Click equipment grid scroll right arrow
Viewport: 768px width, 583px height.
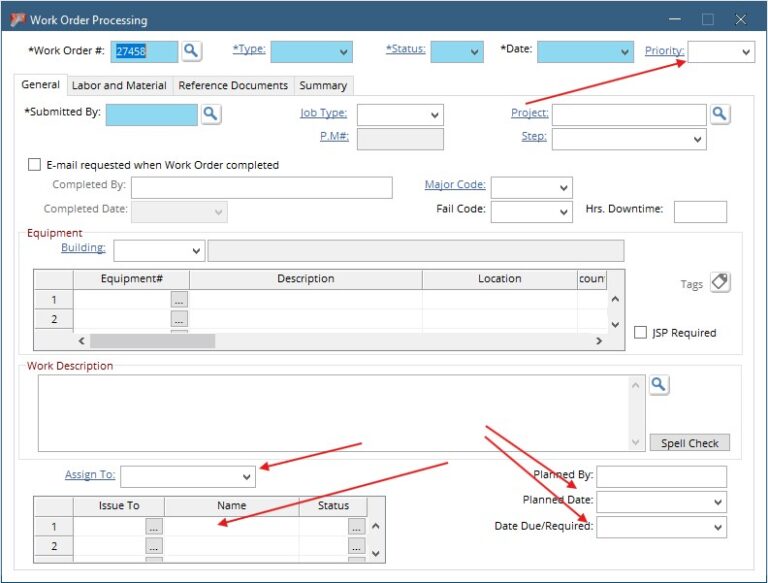[x=599, y=340]
